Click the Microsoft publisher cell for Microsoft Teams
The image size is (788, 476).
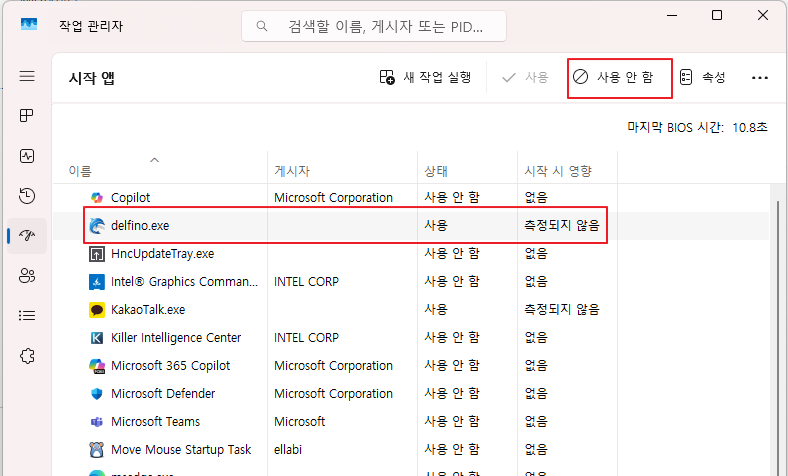300,422
